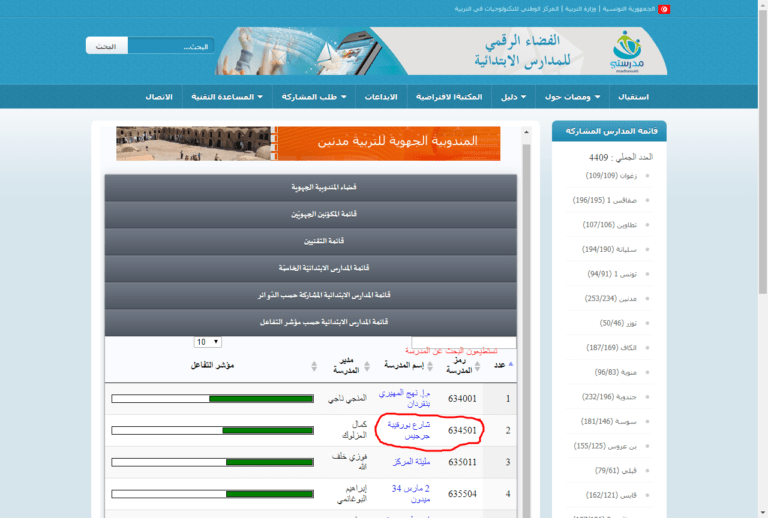The height and width of the screenshot is (518, 768).
Task: Sort by interaction index (مؤشر التفاعل) arrows
Action: click(111, 366)
